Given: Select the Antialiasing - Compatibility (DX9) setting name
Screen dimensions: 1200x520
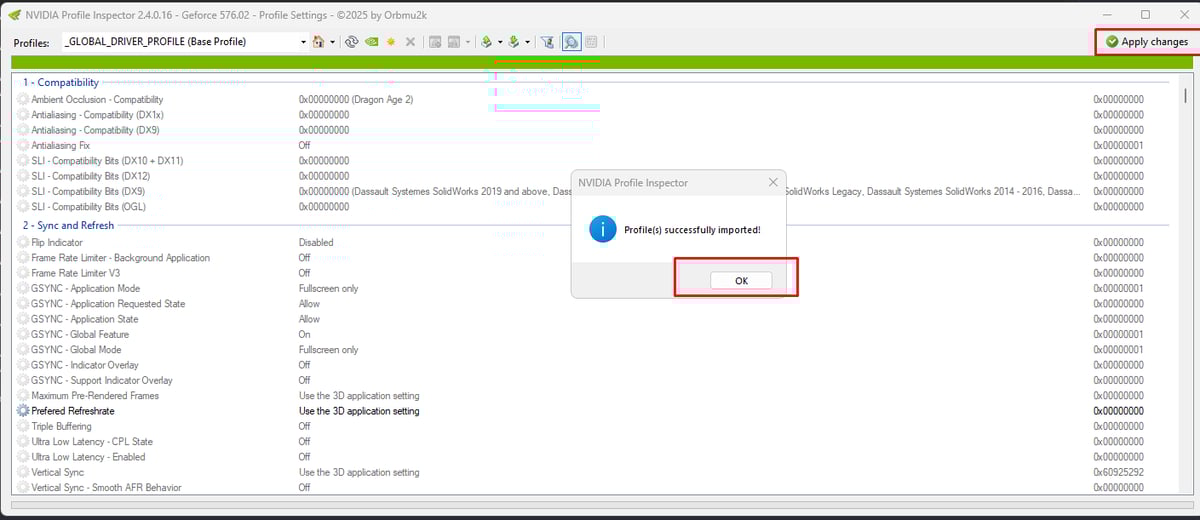Looking at the screenshot, I should (95, 130).
